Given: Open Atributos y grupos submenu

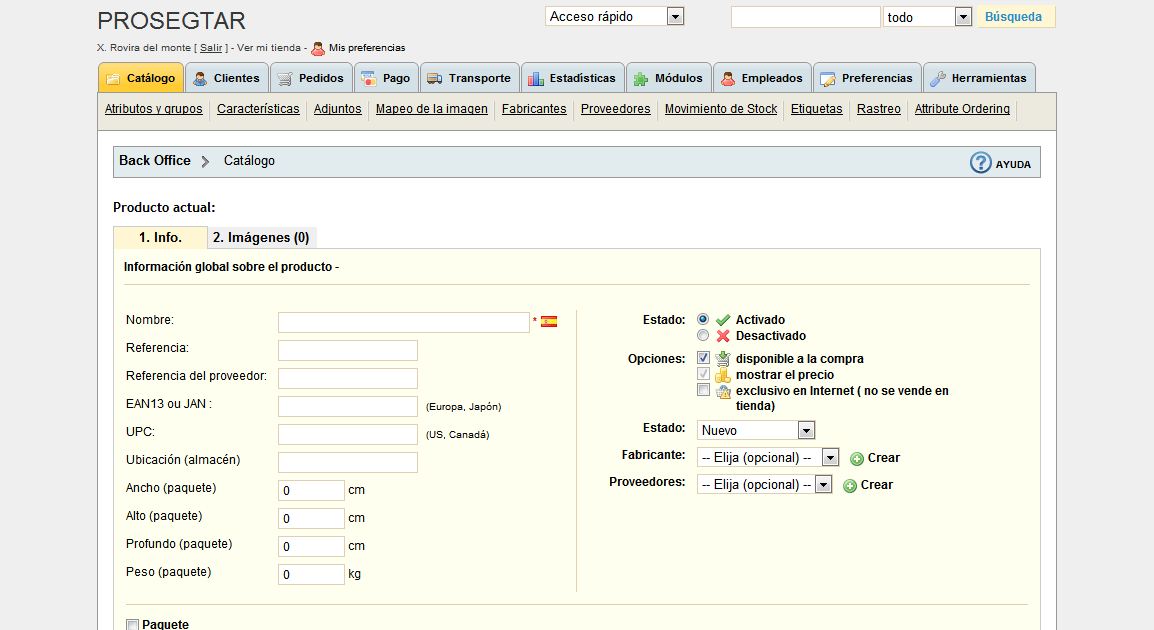Looking at the screenshot, I should coord(153,109).
